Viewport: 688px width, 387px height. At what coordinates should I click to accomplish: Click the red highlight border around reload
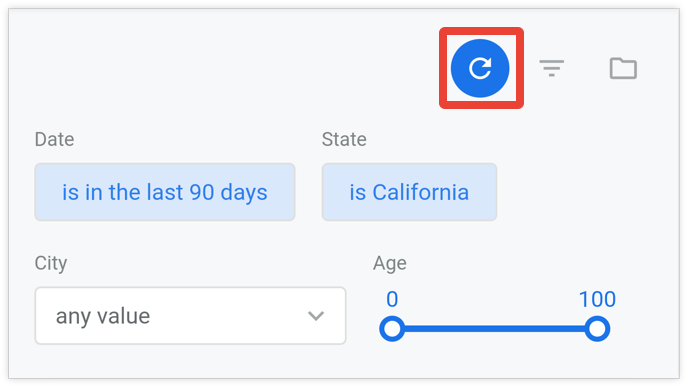click(x=481, y=30)
